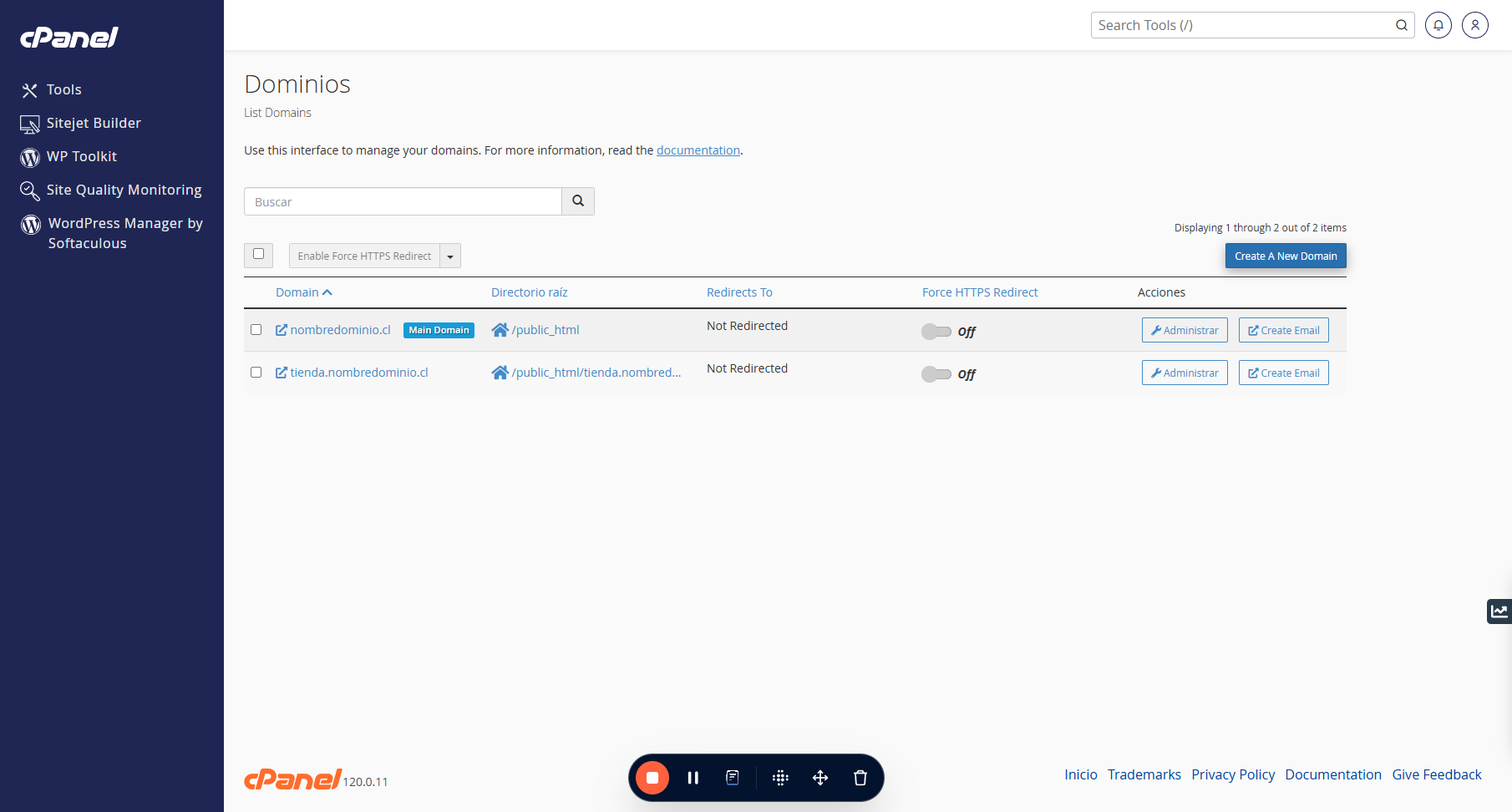This screenshot has height=812, width=1512.
Task: Click the Search Tools magnifier icon
Action: click(x=1402, y=25)
